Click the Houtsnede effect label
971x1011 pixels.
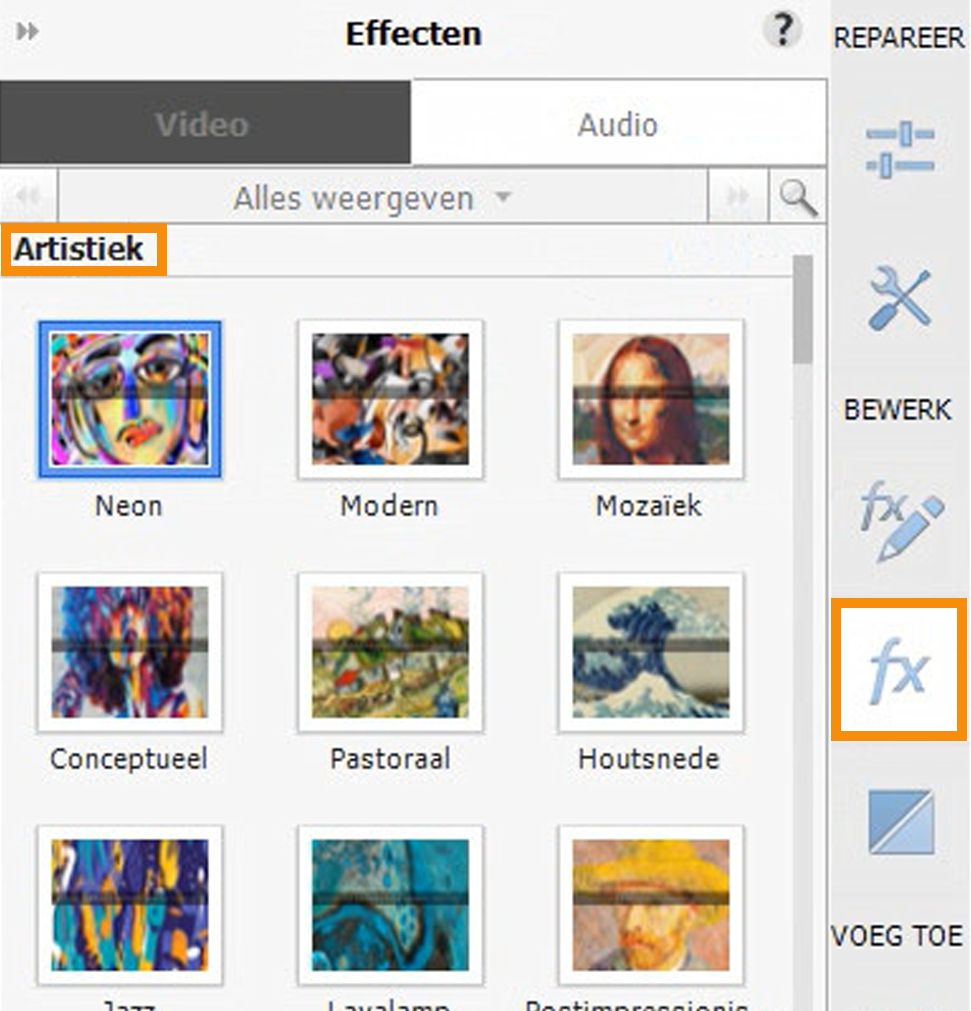pyautogui.click(x=649, y=758)
